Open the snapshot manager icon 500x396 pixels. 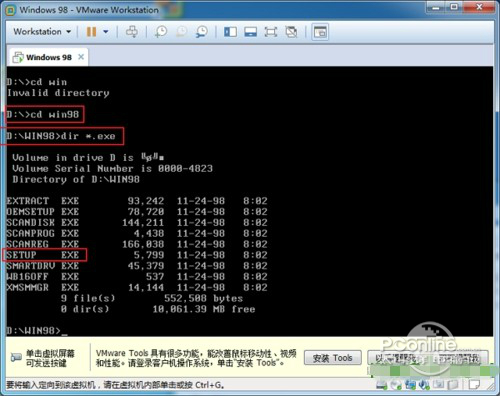(x=202, y=32)
